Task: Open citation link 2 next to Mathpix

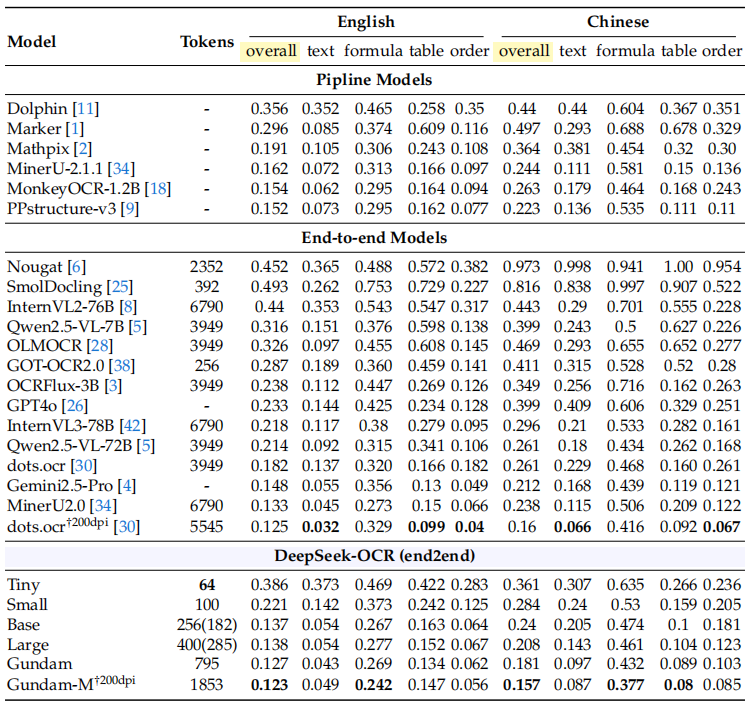Action: (82, 149)
